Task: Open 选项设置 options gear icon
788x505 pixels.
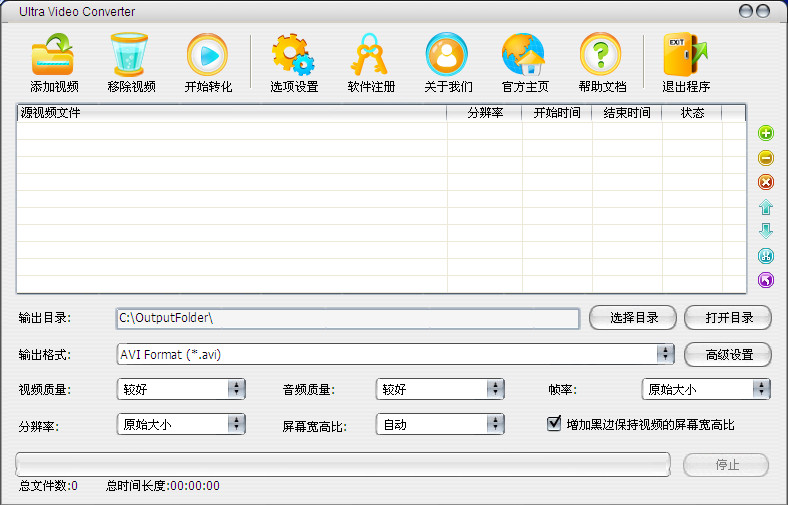Action: (293, 54)
